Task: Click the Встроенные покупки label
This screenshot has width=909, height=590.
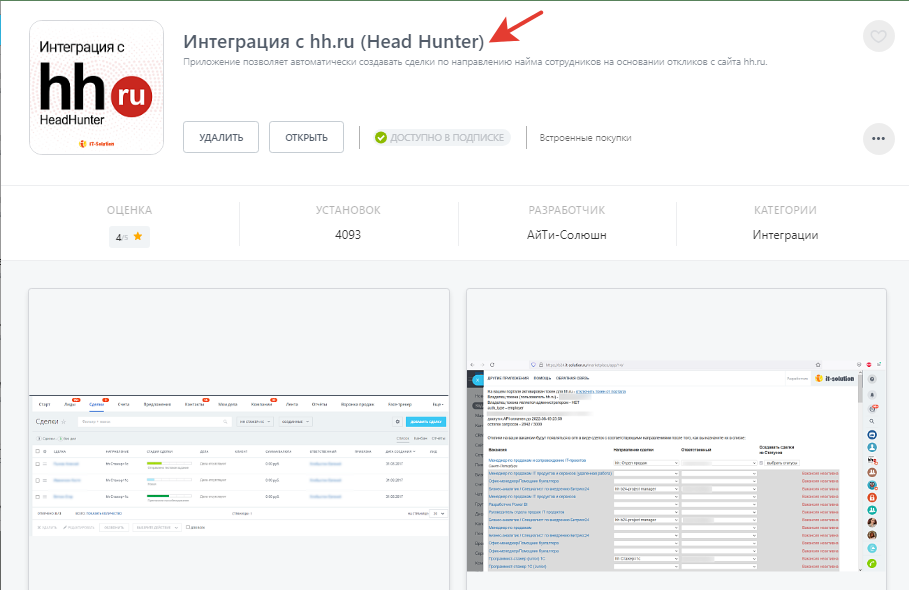Action: pos(585,138)
